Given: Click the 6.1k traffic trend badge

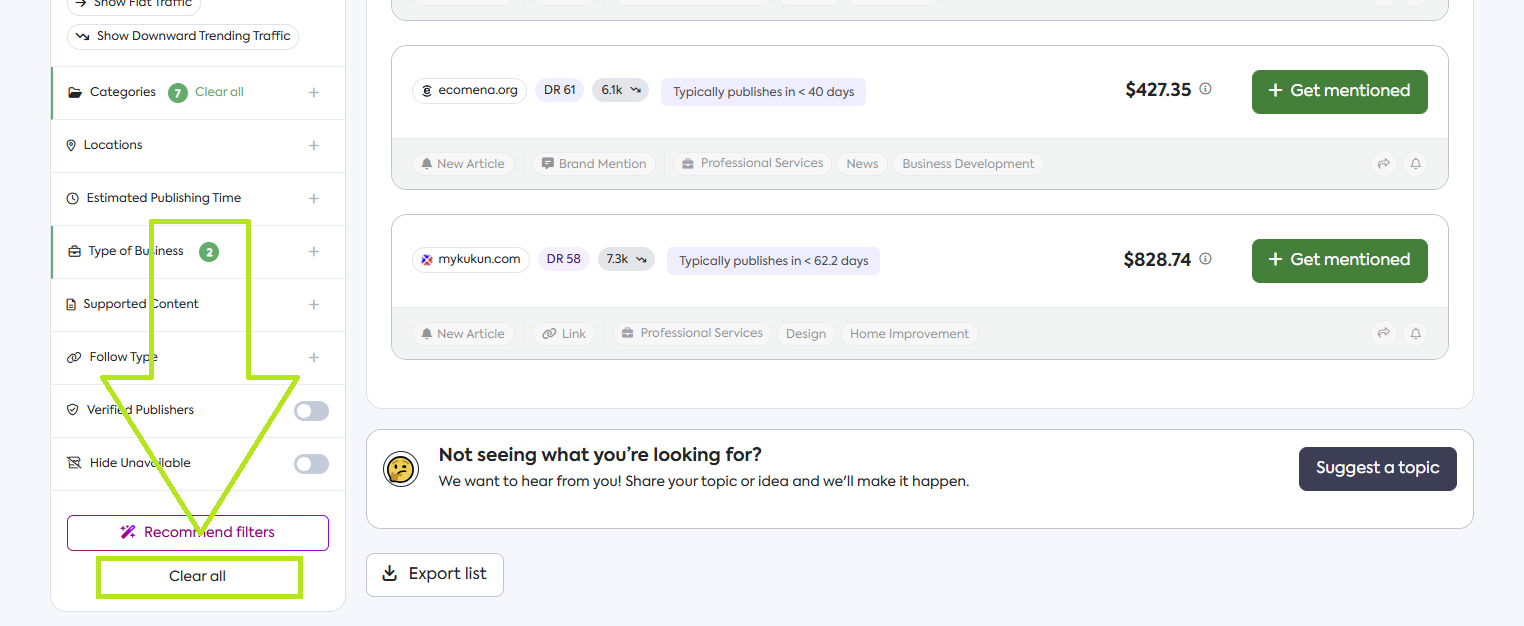Looking at the screenshot, I should [x=620, y=90].
